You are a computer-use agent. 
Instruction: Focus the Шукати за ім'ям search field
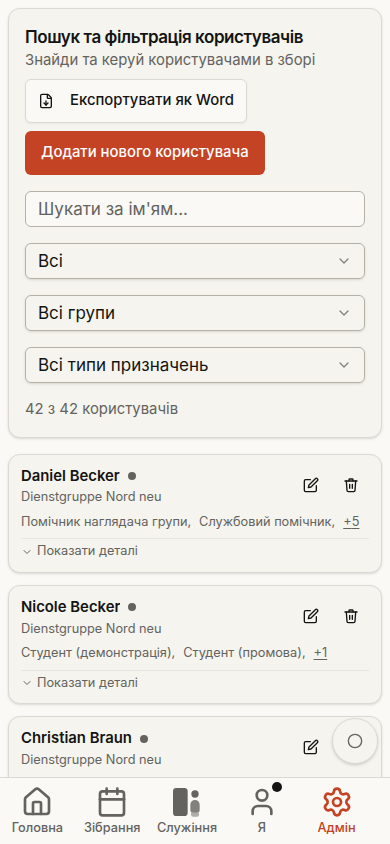click(x=195, y=209)
